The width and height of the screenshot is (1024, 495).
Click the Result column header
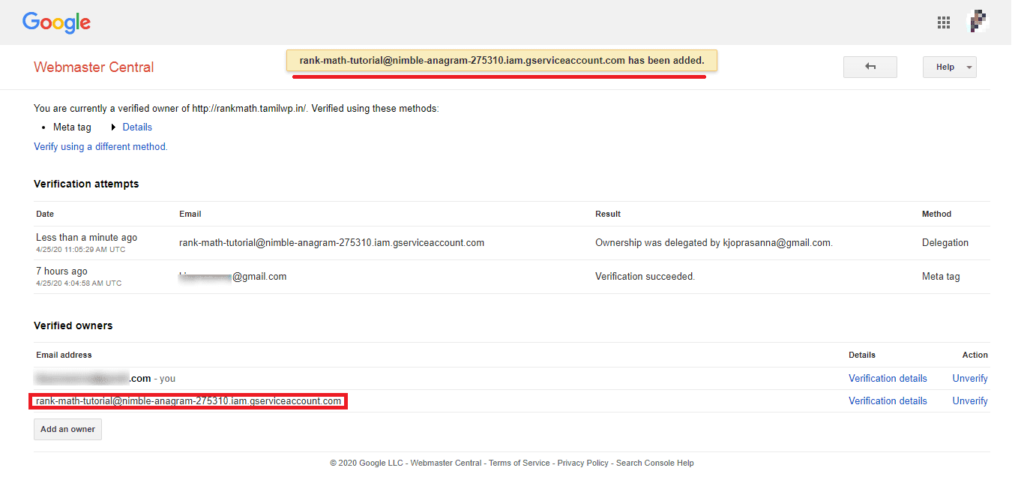(608, 214)
